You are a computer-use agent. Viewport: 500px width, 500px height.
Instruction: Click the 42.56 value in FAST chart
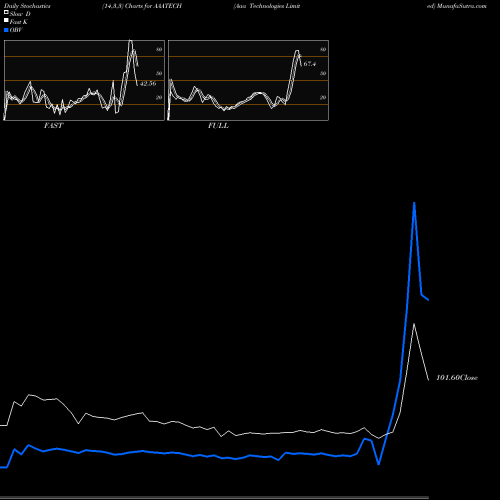tap(148, 84)
